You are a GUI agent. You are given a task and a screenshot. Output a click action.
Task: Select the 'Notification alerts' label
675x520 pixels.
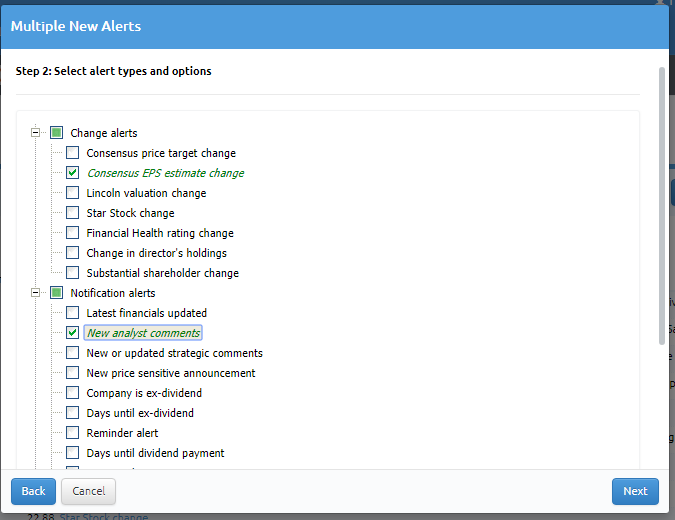pos(113,293)
